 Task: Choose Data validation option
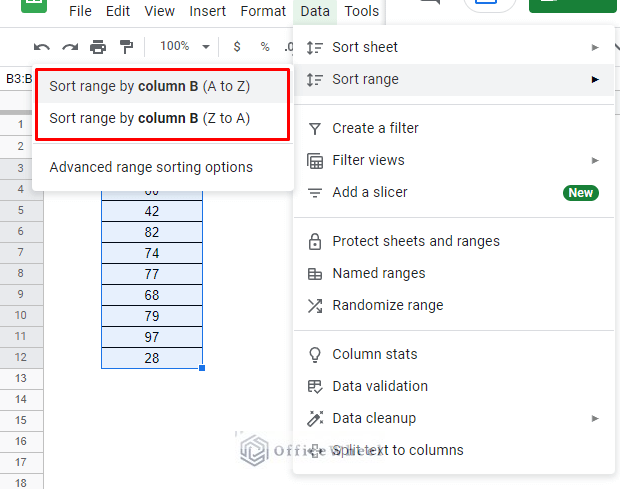[x=454, y=387]
